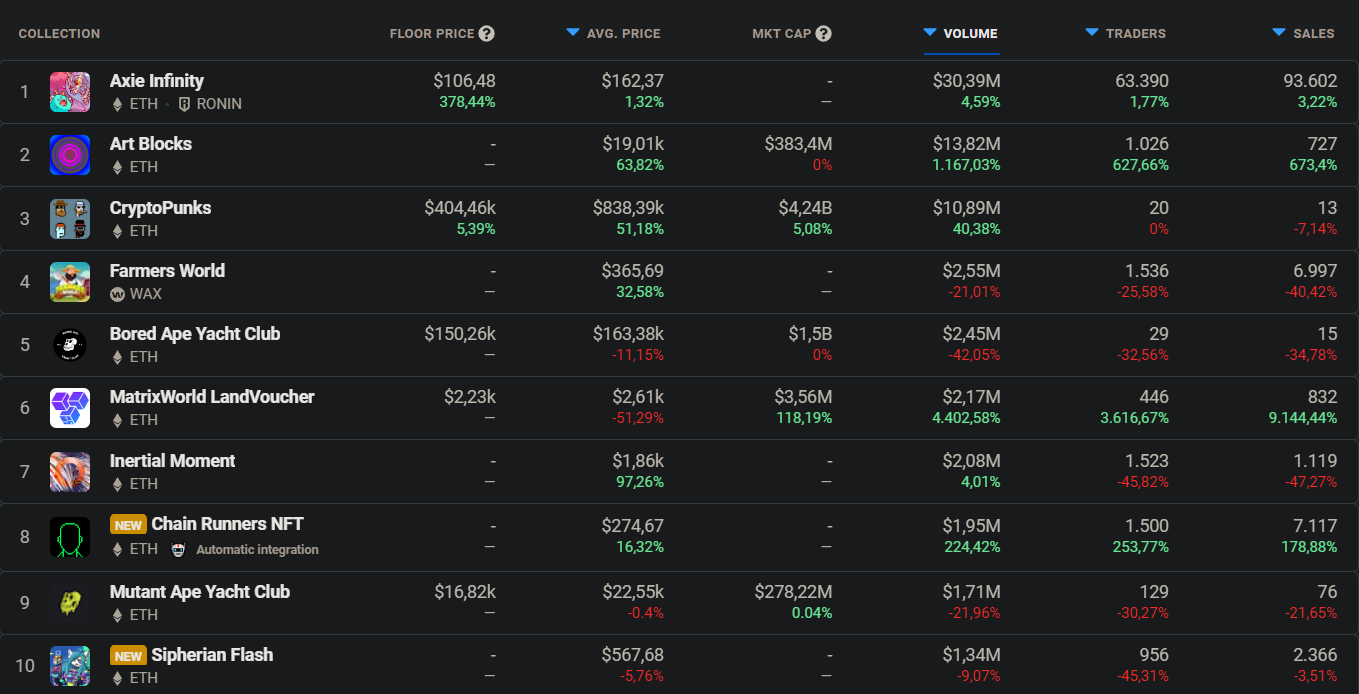
Task: Click the ETH icon under Chain Runners NFT
Action: (117, 549)
